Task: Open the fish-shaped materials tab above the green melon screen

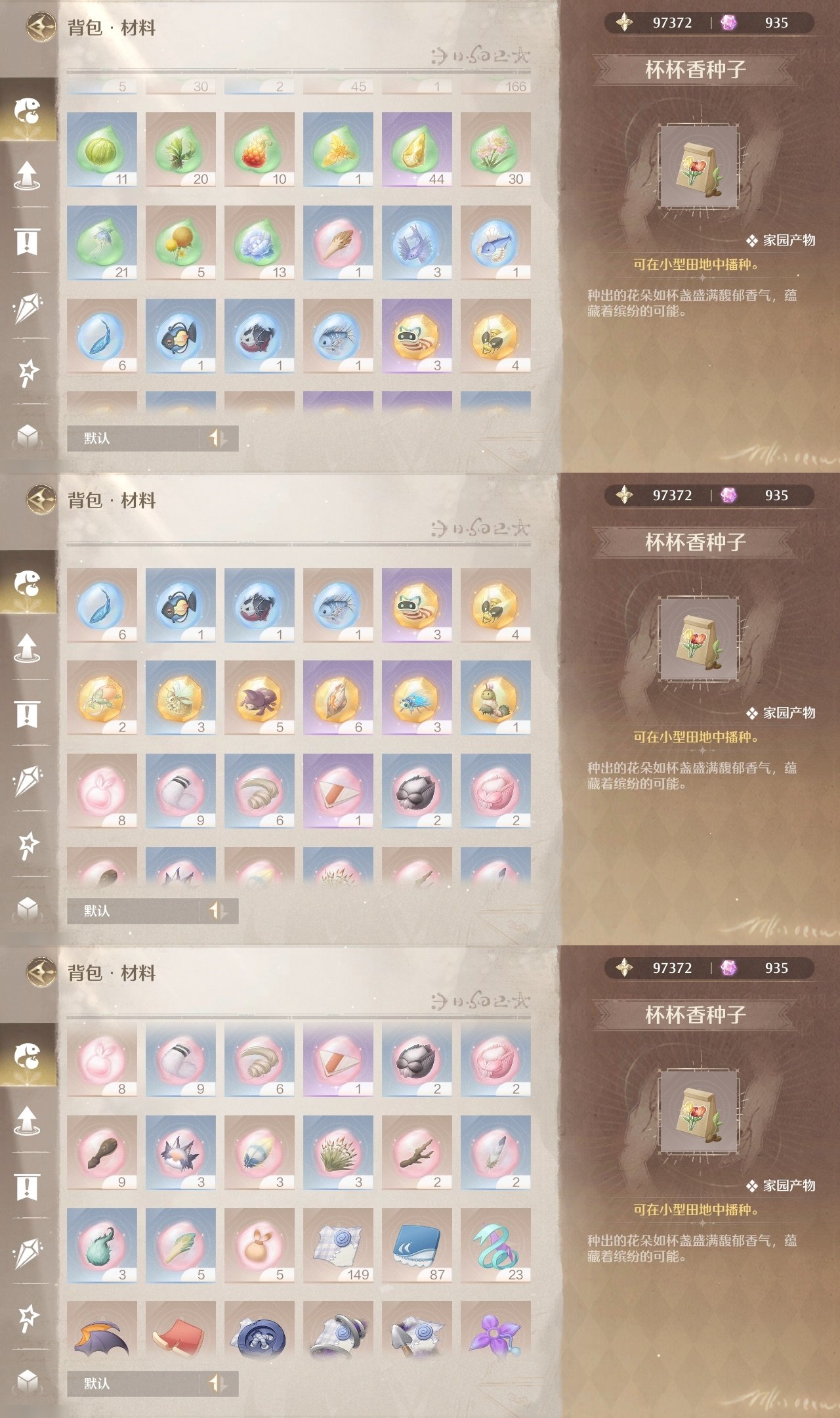Action: 28,110
